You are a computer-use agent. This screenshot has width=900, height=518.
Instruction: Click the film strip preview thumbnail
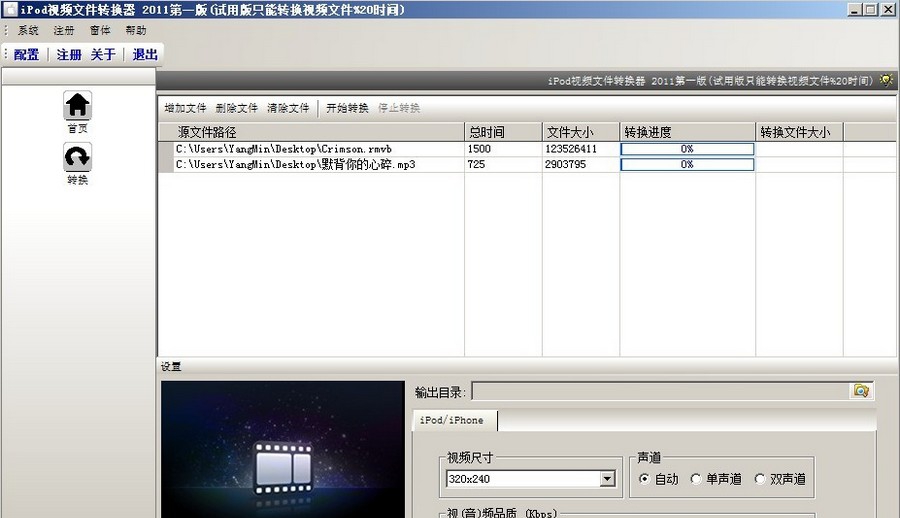point(283,449)
